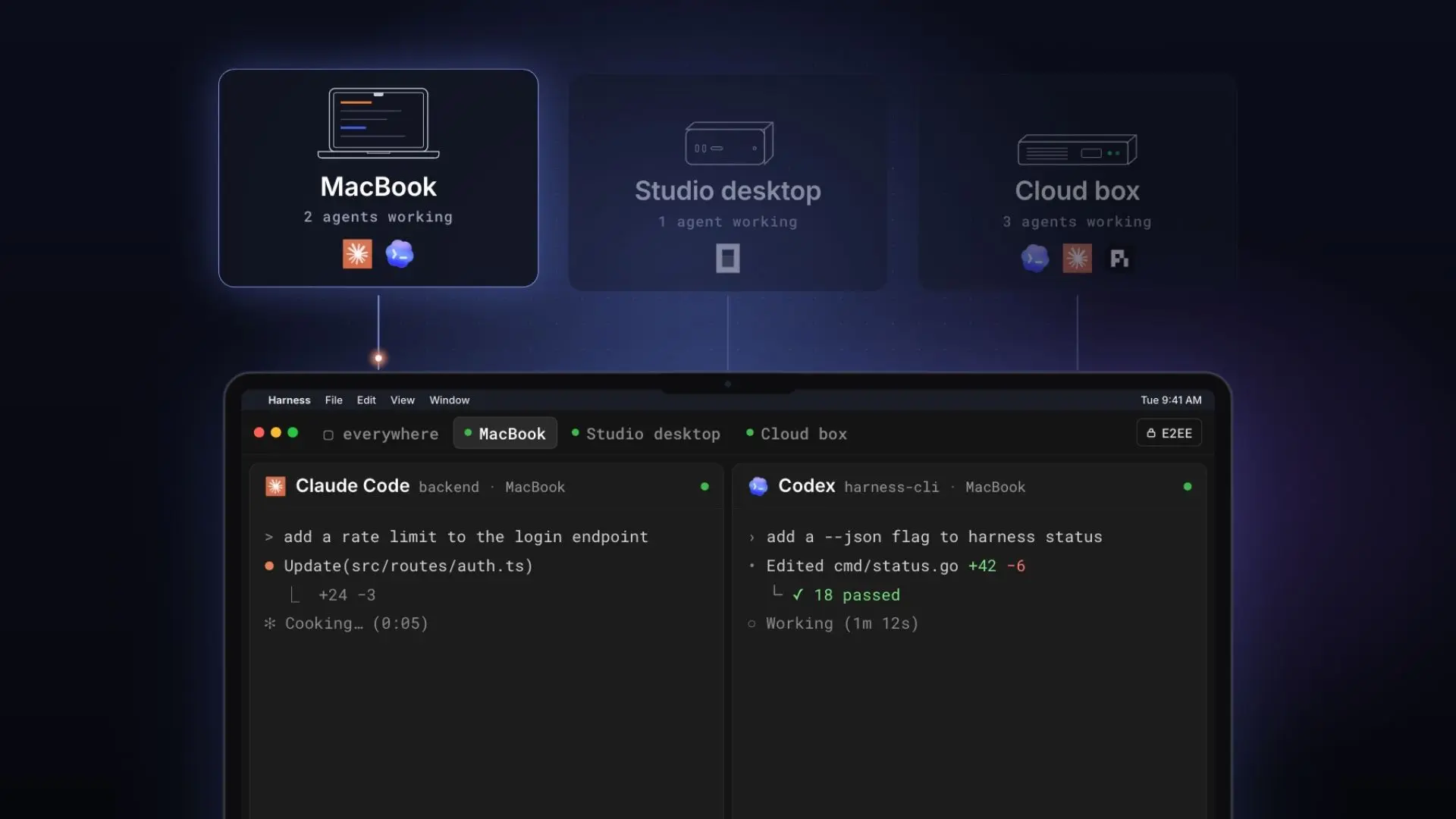
Task: Click the Codex icon in MacBook card
Action: pyautogui.click(x=400, y=254)
